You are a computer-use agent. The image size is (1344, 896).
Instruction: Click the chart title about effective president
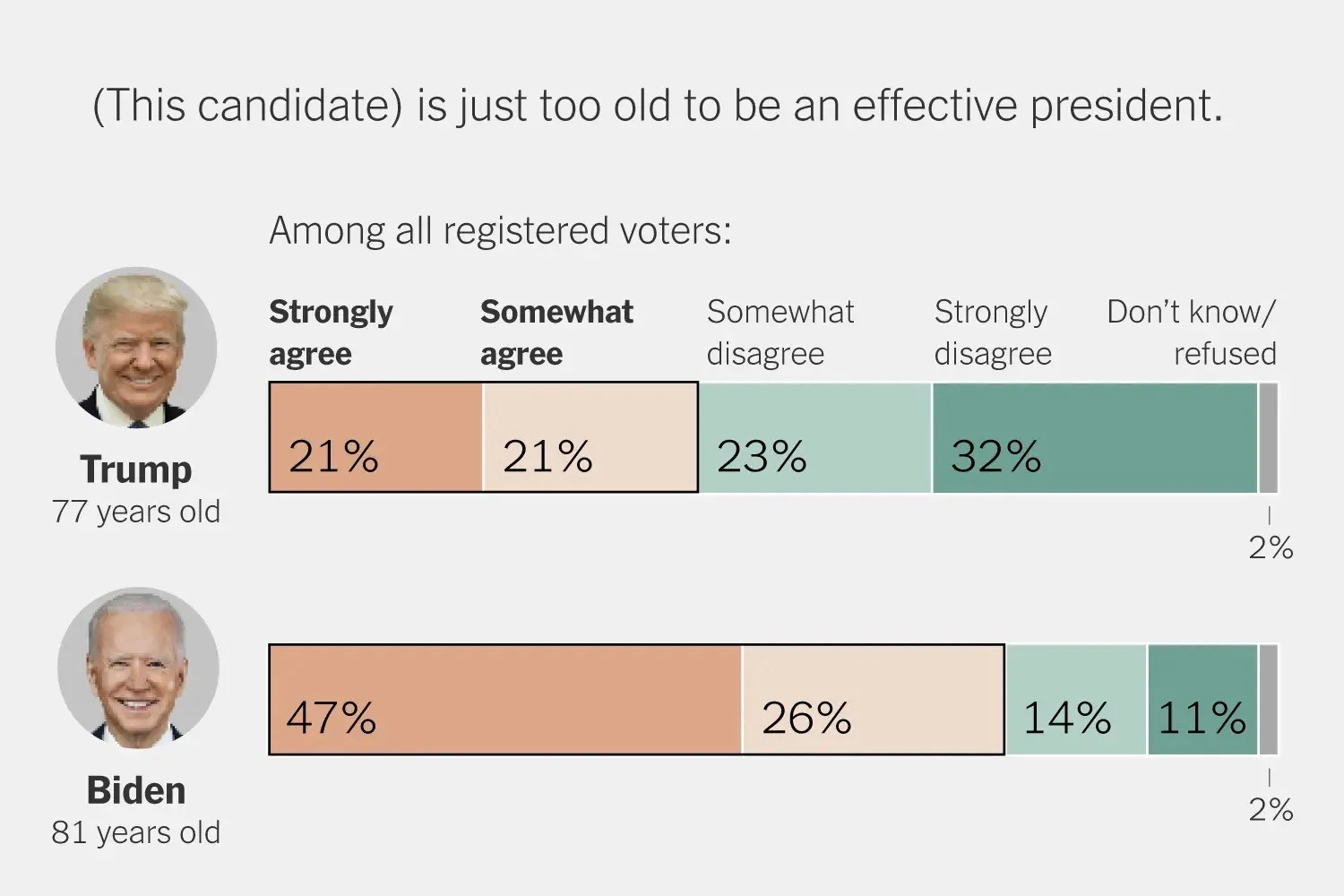(658, 106)
